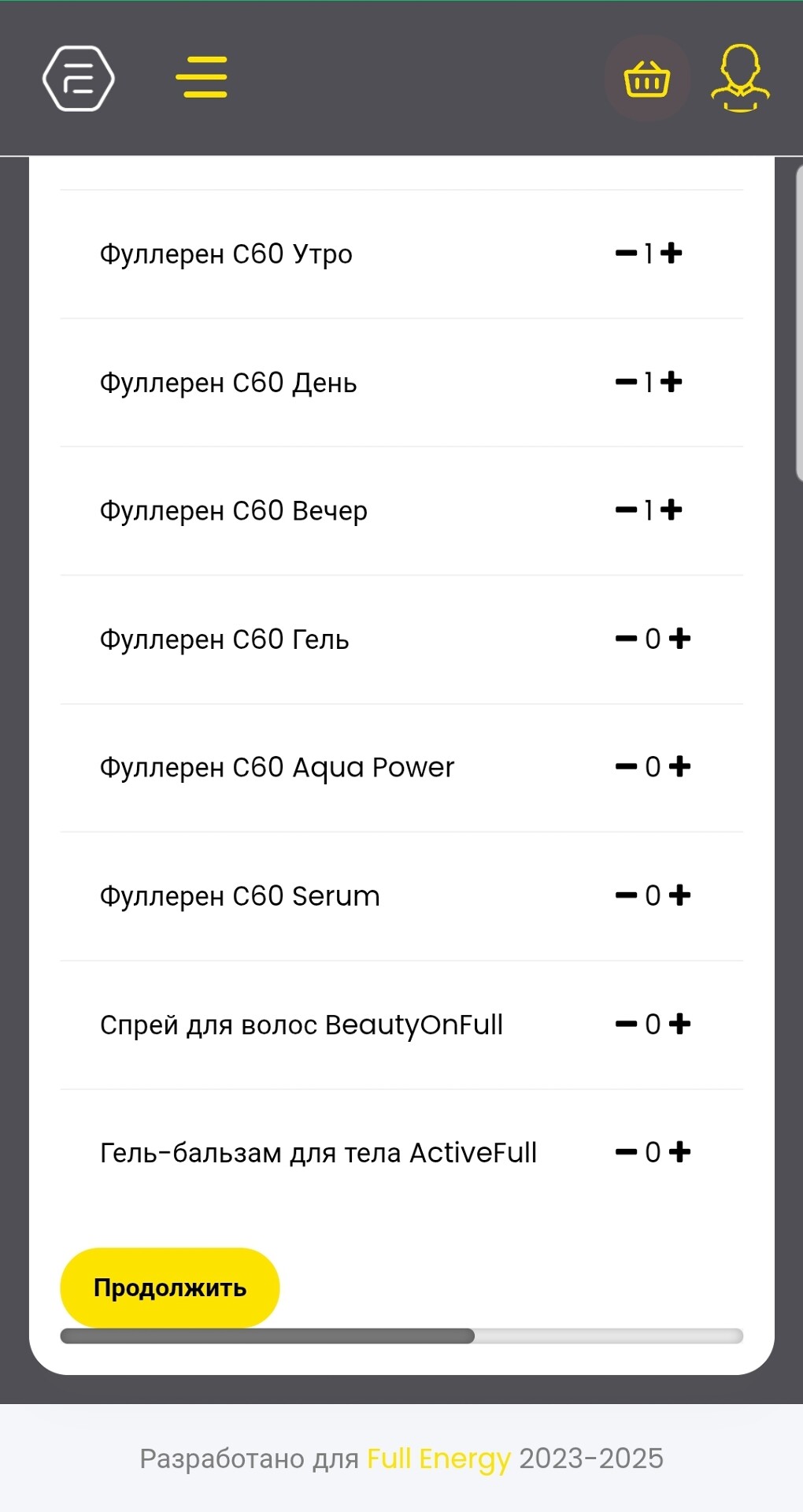Tap the hexagon site logo
The image size is (803, 1512).
[x=78, y=79]
